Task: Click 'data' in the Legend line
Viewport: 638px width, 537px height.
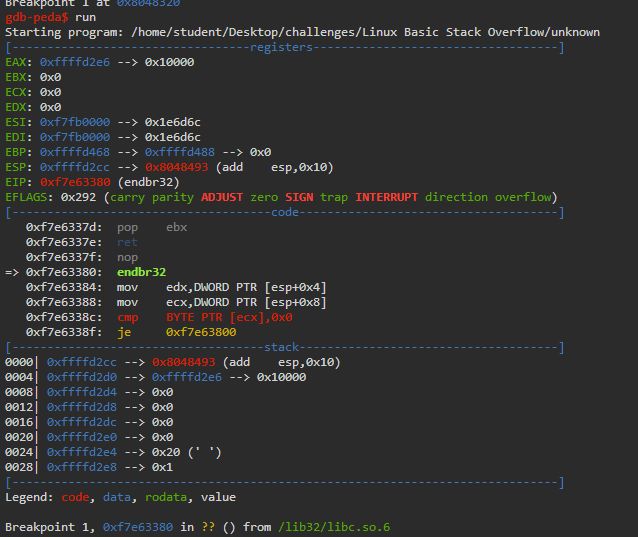Action: click(117, 497)
